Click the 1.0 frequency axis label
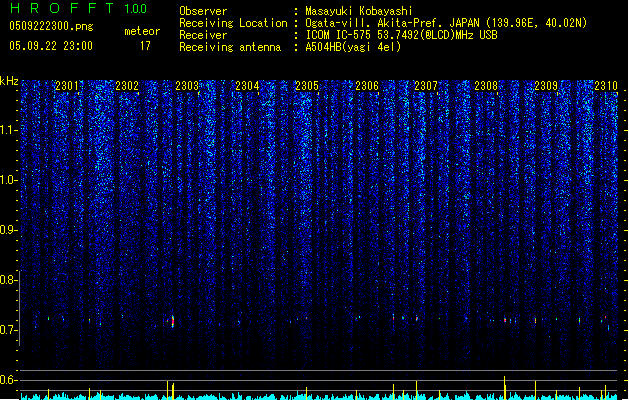This screenshot has width=629, height=400. tap(8, 180)
